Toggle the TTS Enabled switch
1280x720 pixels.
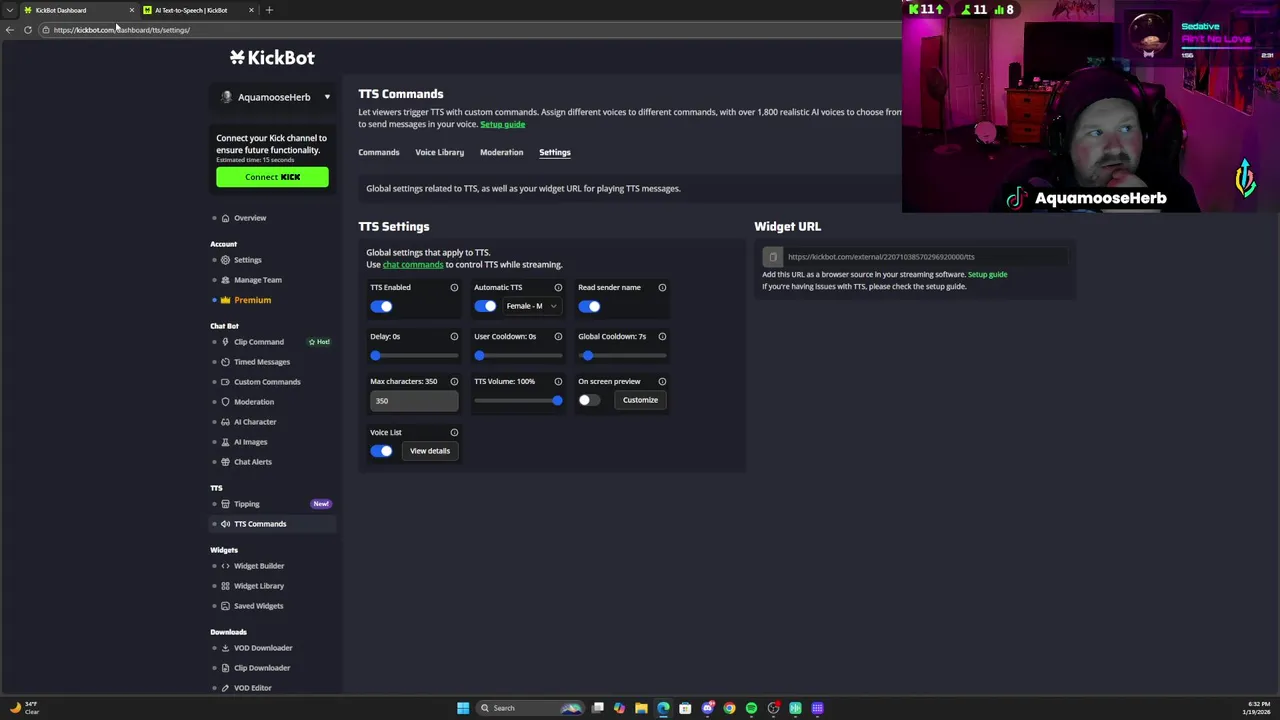[x=381, y=307]
